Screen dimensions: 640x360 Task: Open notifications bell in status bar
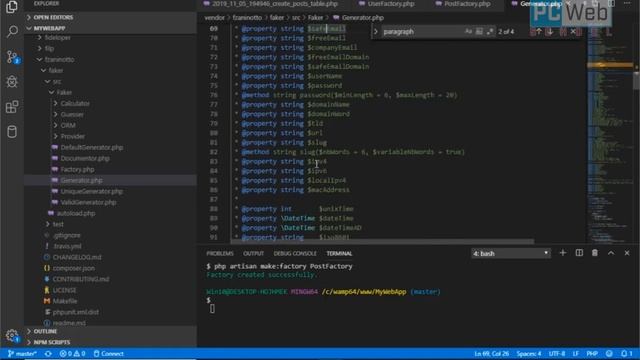point(627,353)
